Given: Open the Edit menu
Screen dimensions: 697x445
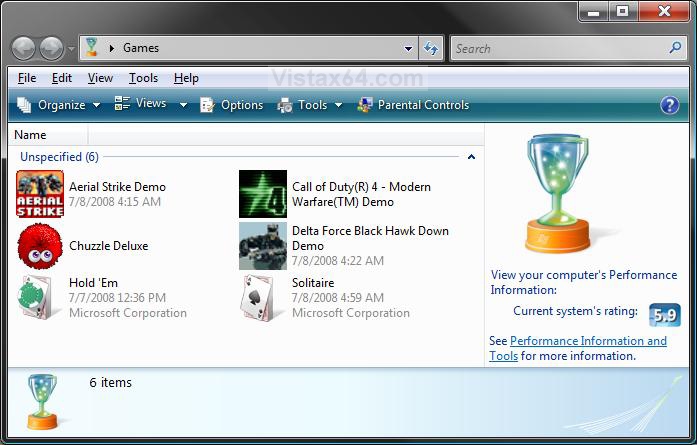Looking at the screenshot, I should pyautogui.click(x=62, y=78).
